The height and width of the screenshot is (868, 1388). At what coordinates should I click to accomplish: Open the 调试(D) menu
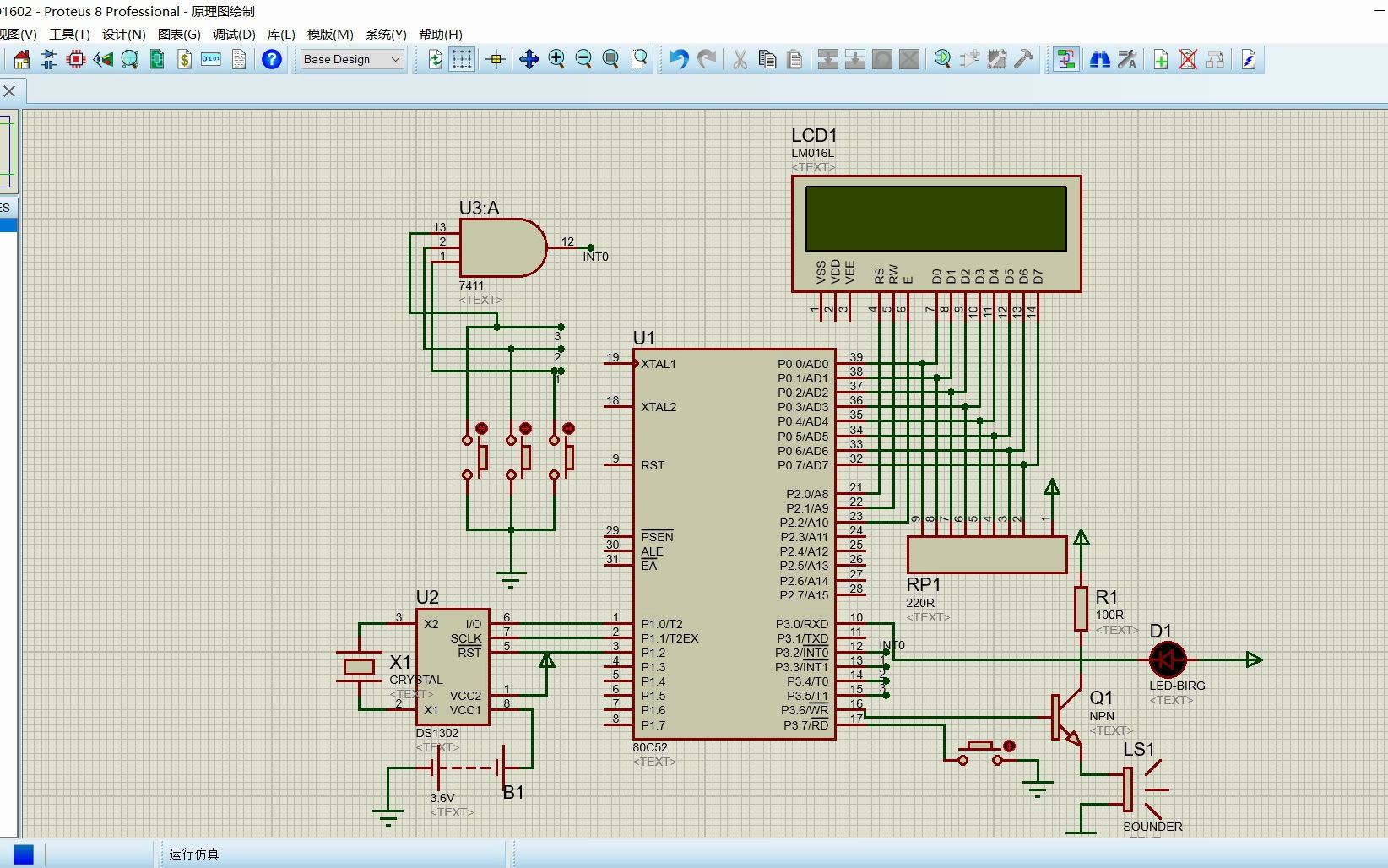point(234,34)
